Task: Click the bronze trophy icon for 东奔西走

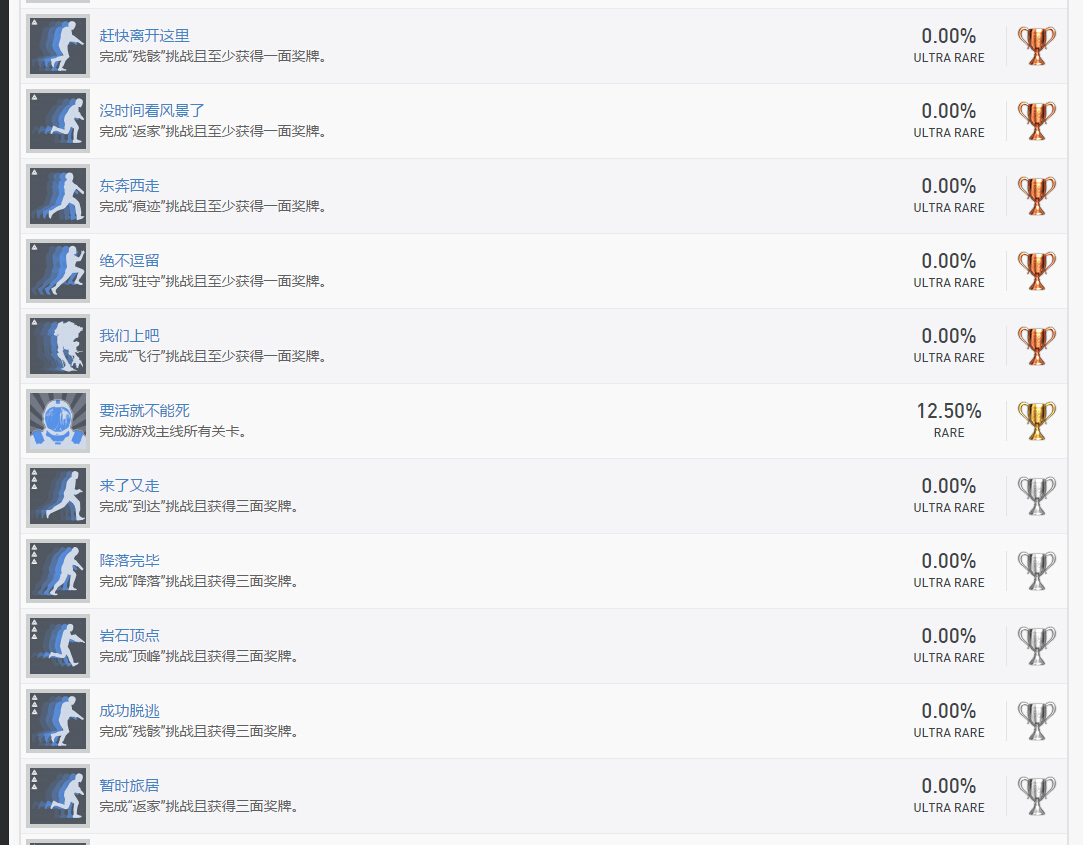Action: click(x=1036, y=196)
